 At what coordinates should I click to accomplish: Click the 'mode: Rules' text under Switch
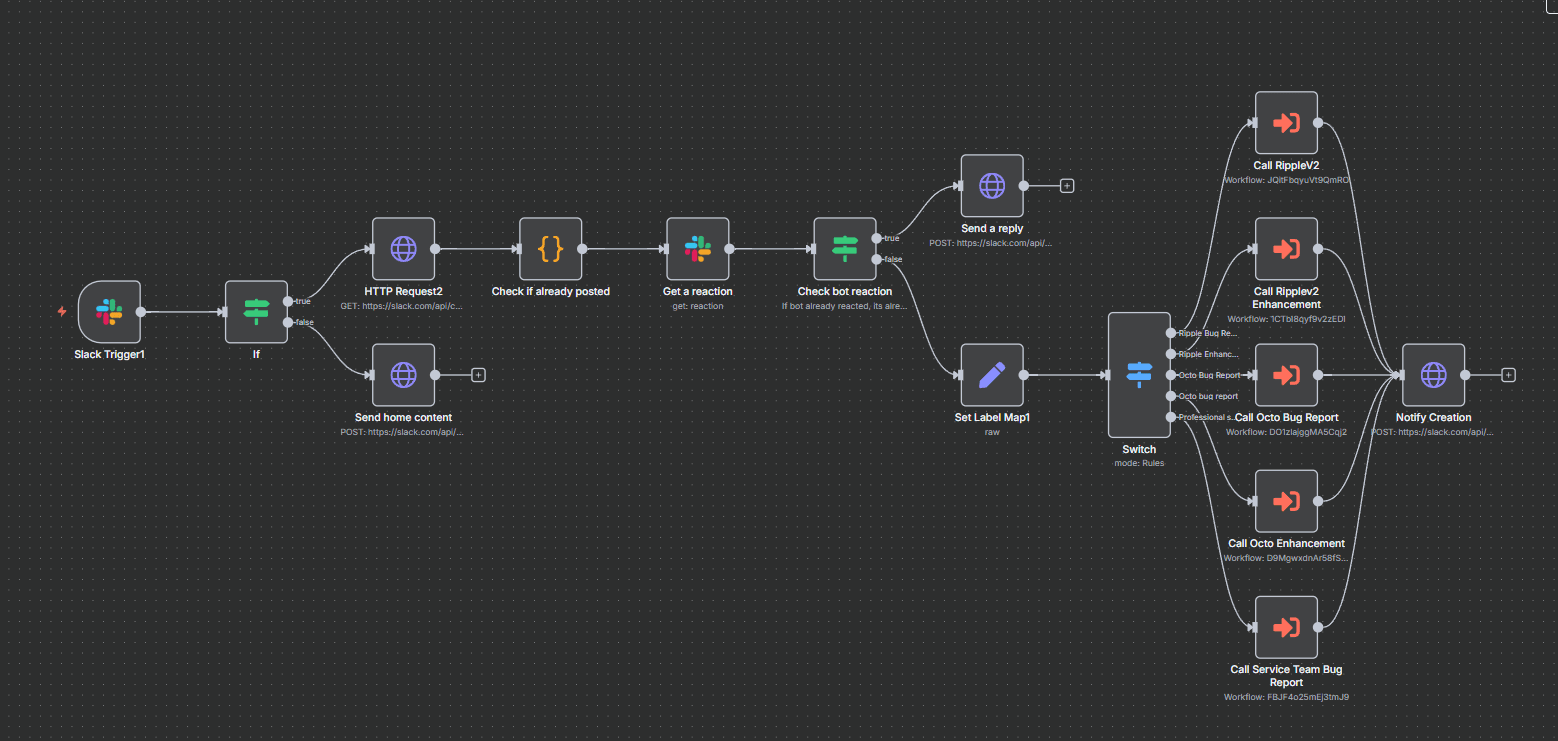1139,463
